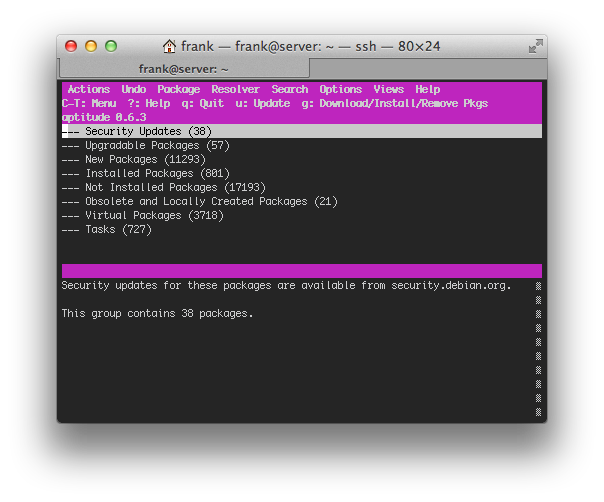Click the 'aptitude 0.6.3' version text
Image resolution: width=604 pixels, height=502 pixels.
click(x=104, y=118)
